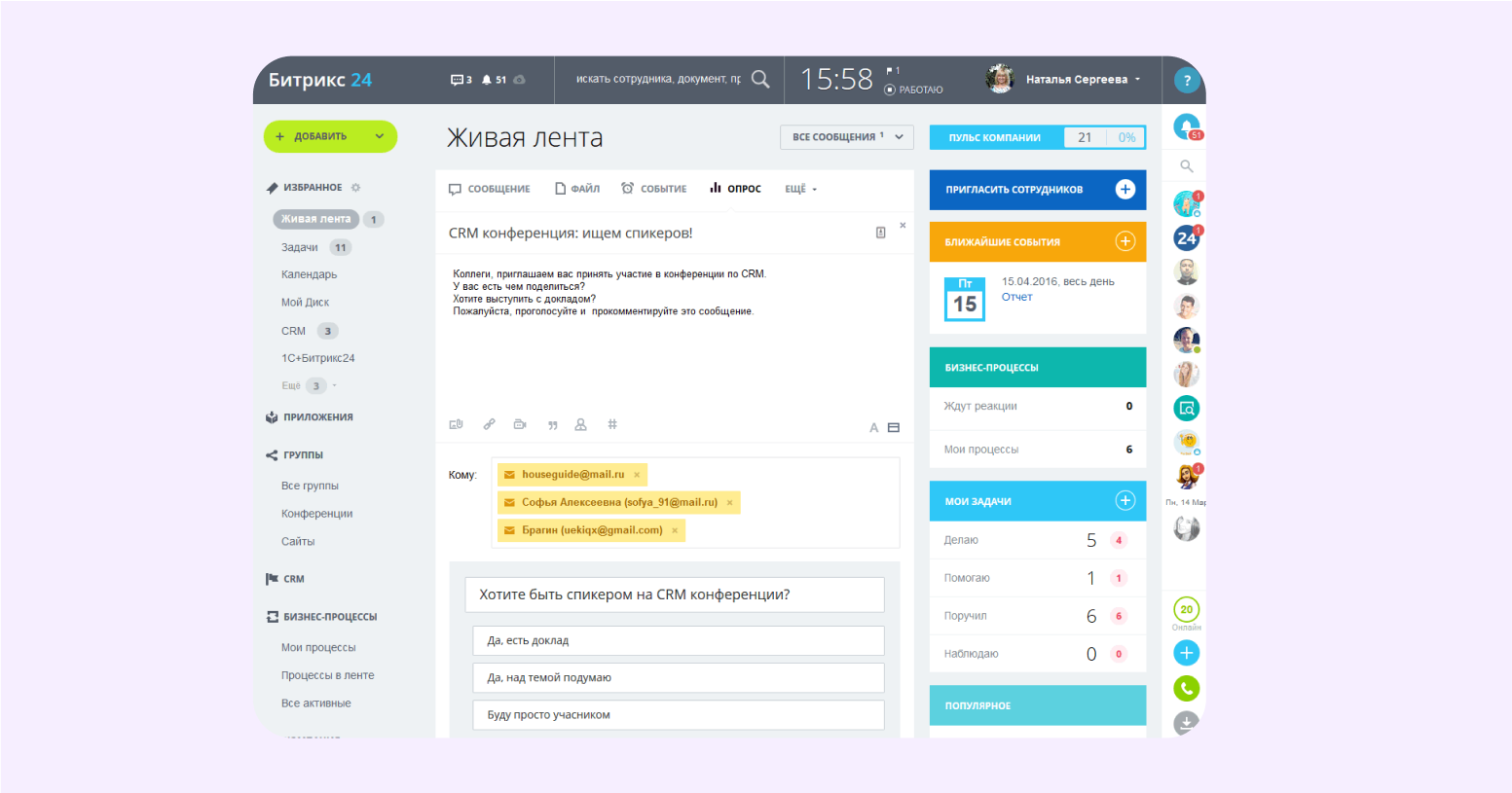Open favorites settings gear icon
Viewport: 1512px width, 793px height.
point(355,187)
